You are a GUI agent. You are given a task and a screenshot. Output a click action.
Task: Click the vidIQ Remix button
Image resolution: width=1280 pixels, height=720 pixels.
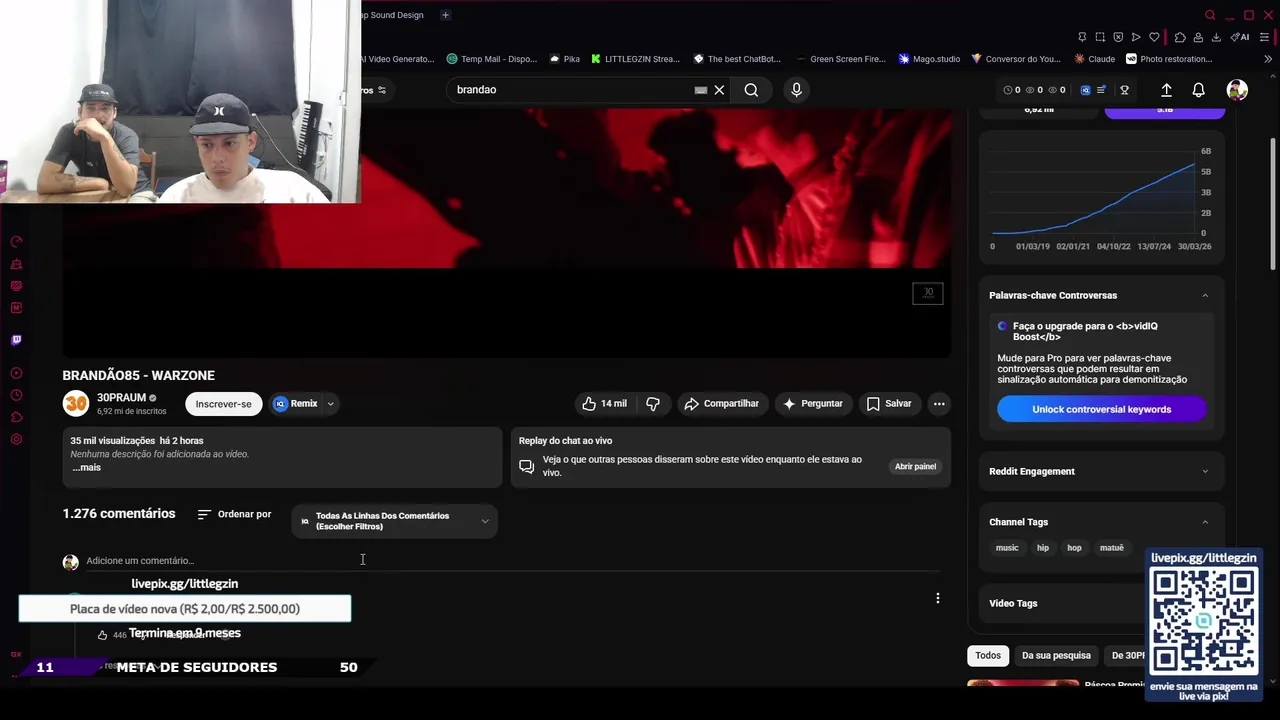296,404
